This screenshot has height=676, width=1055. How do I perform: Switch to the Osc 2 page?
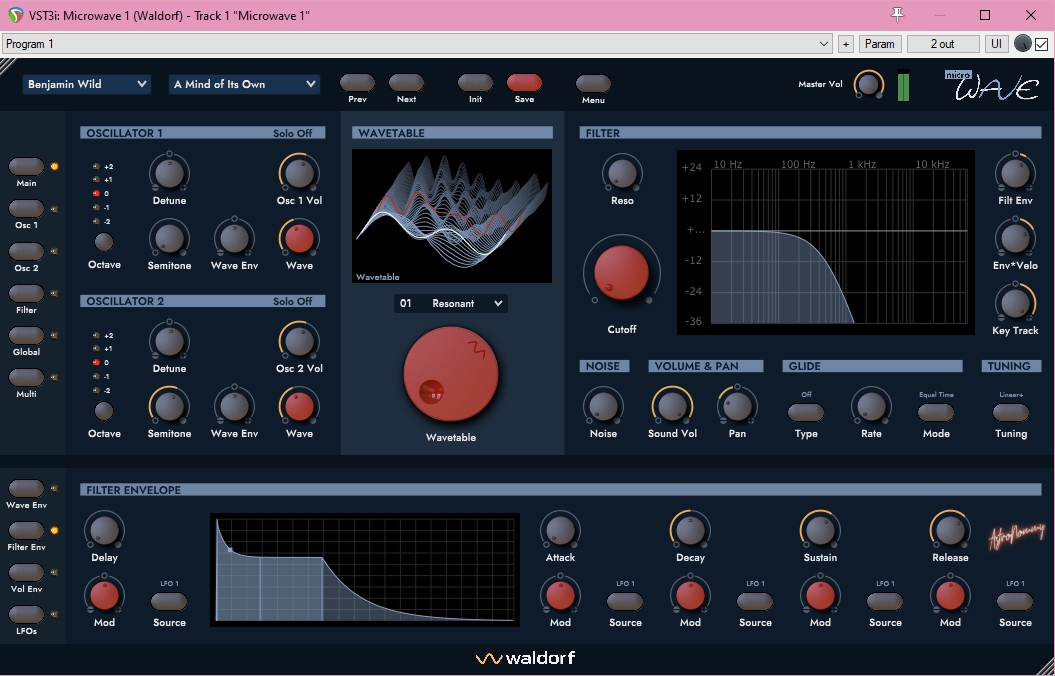coord(26,251)
